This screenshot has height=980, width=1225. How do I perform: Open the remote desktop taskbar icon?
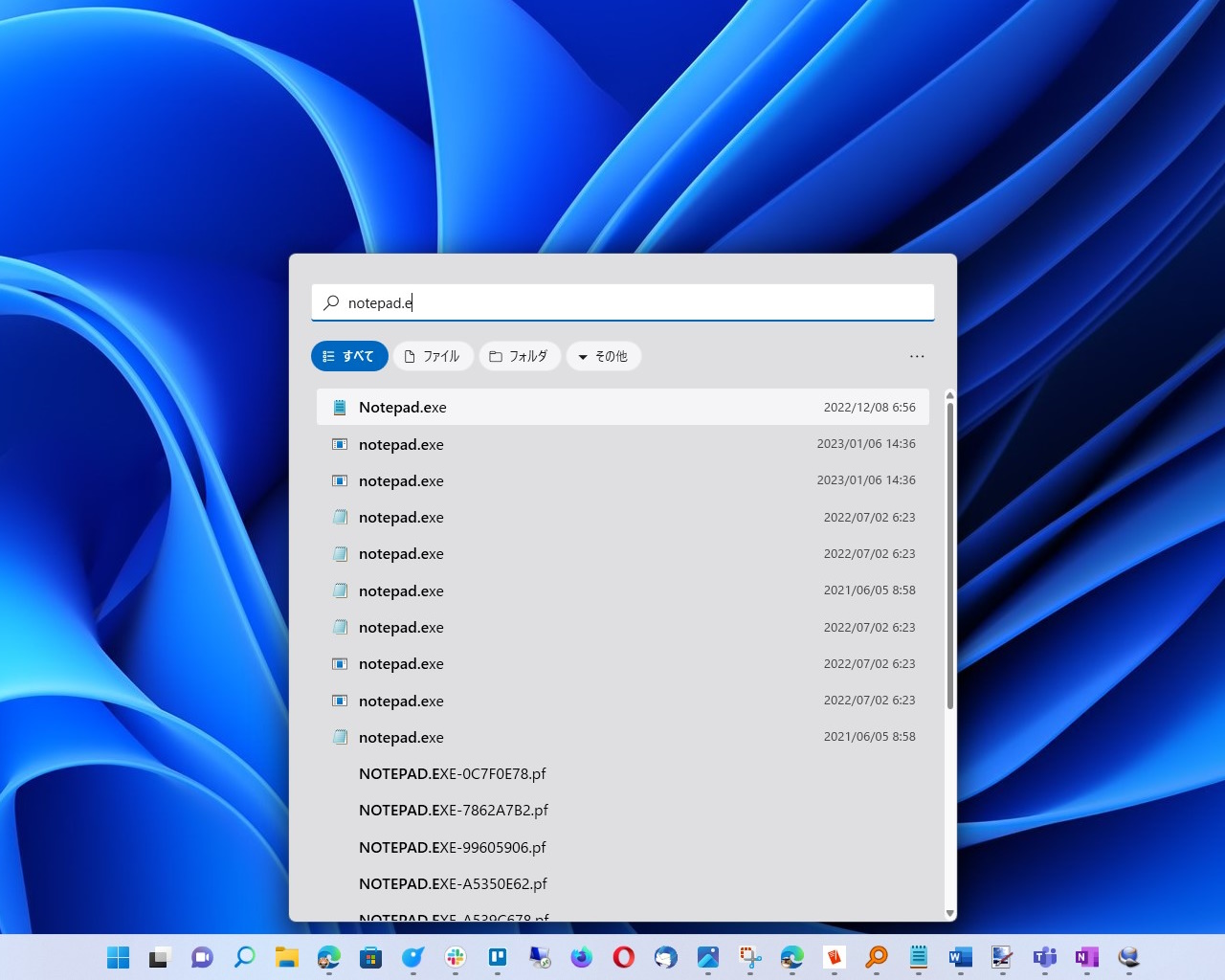pyautogui.click(x=540, y=957)
